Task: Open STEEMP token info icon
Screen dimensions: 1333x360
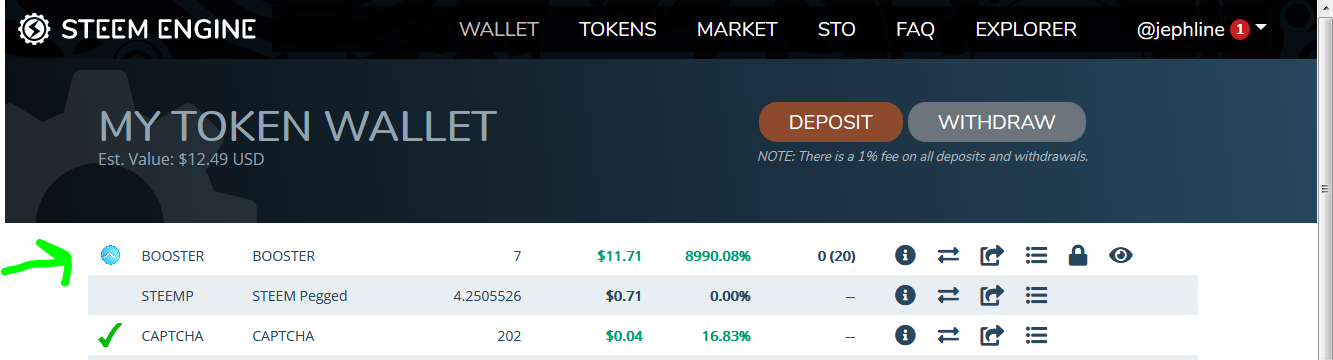Action: tap(905, 295)
